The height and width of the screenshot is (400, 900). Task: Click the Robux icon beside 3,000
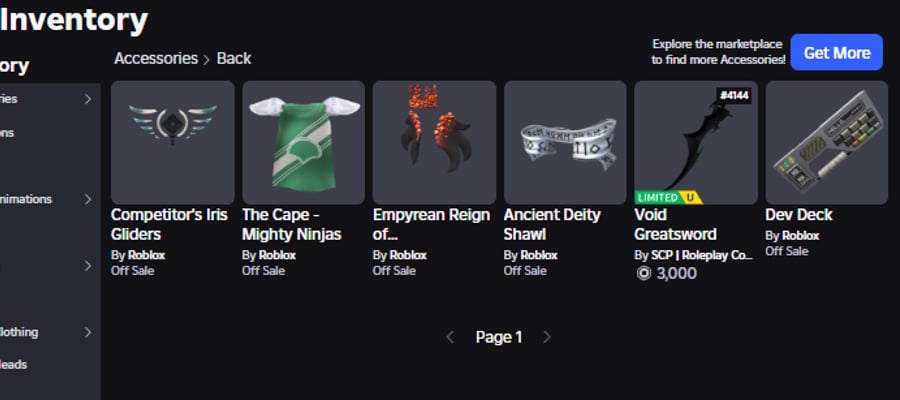click(x=644, y=274)
